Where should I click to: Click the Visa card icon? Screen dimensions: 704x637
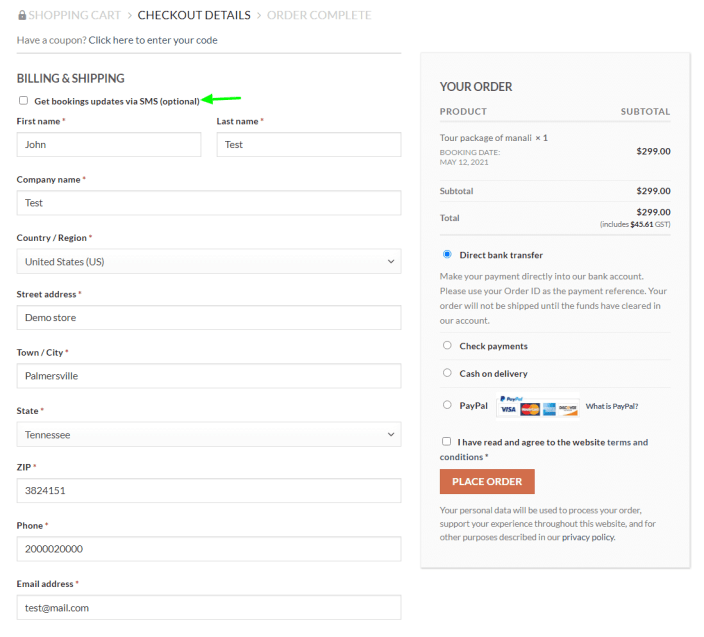[x=509, y=409]
